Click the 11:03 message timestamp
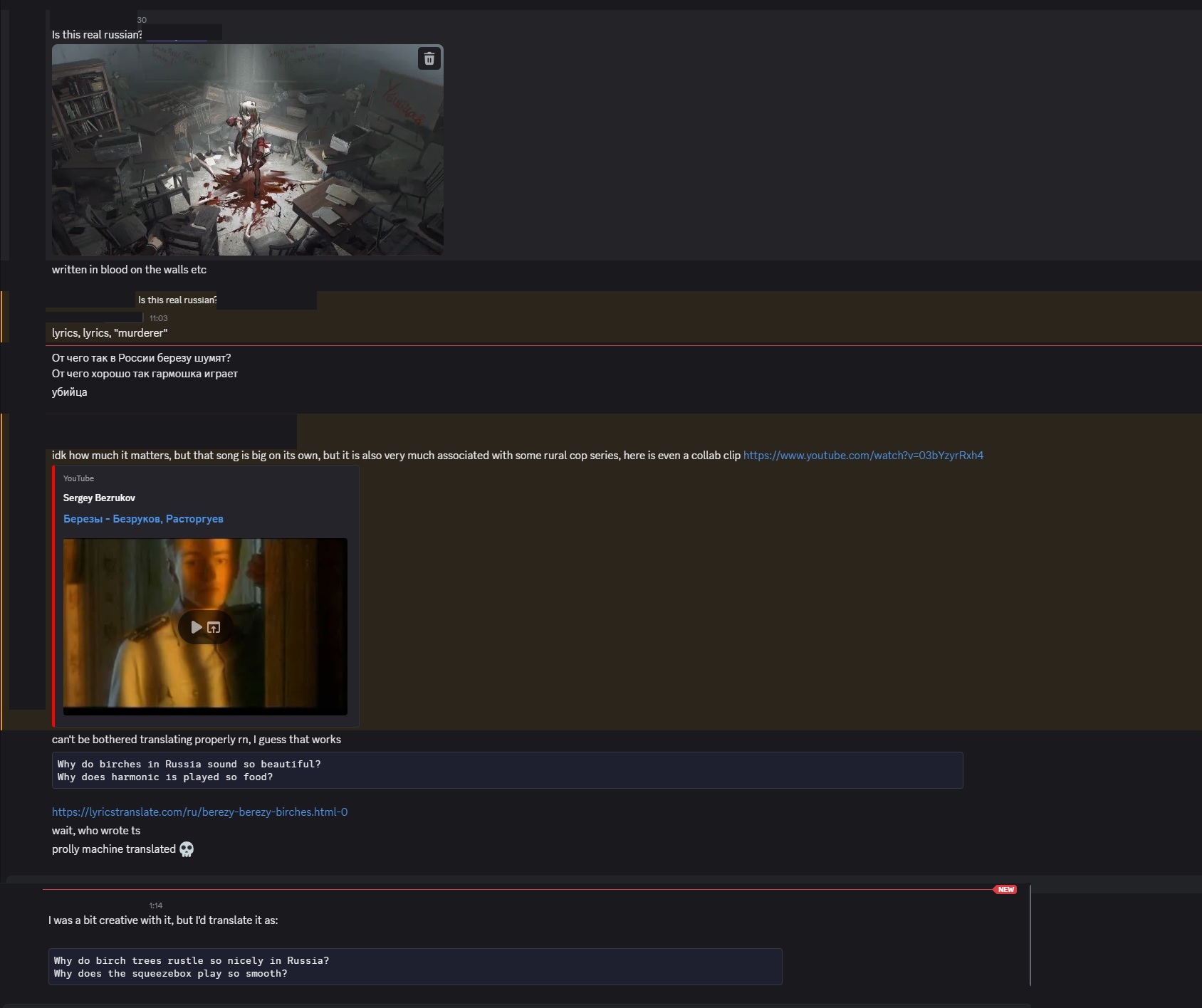The image size is (1202, 1008). point(159,318)
